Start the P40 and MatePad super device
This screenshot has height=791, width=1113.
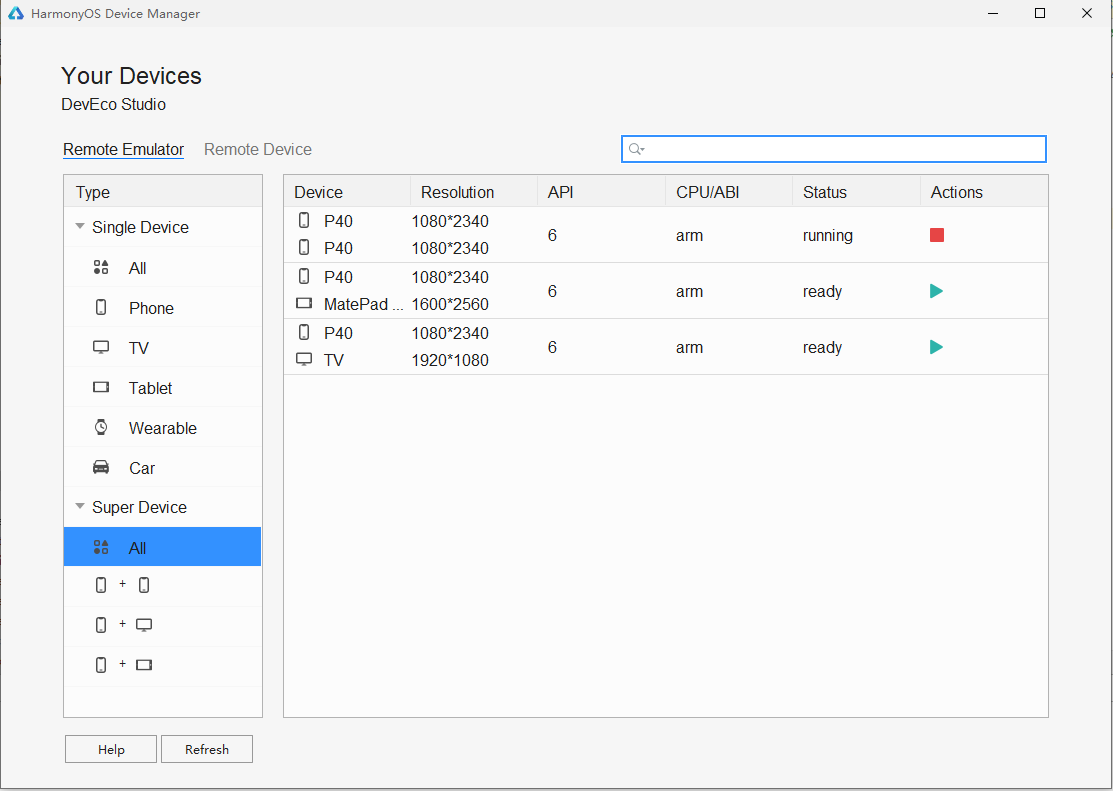[936, 290]
